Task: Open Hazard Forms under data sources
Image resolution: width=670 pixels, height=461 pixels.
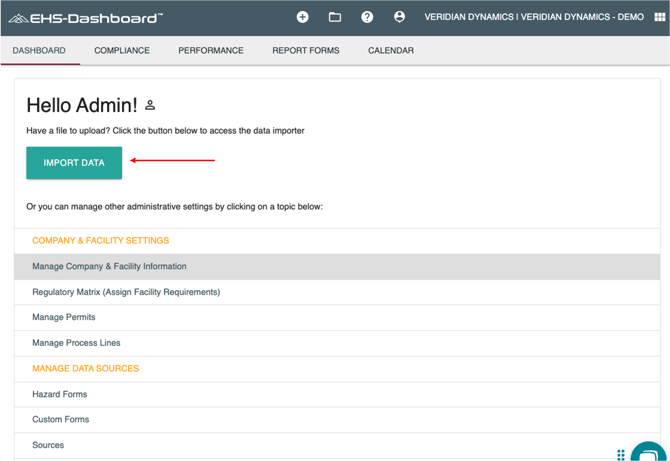Action: 60,394
